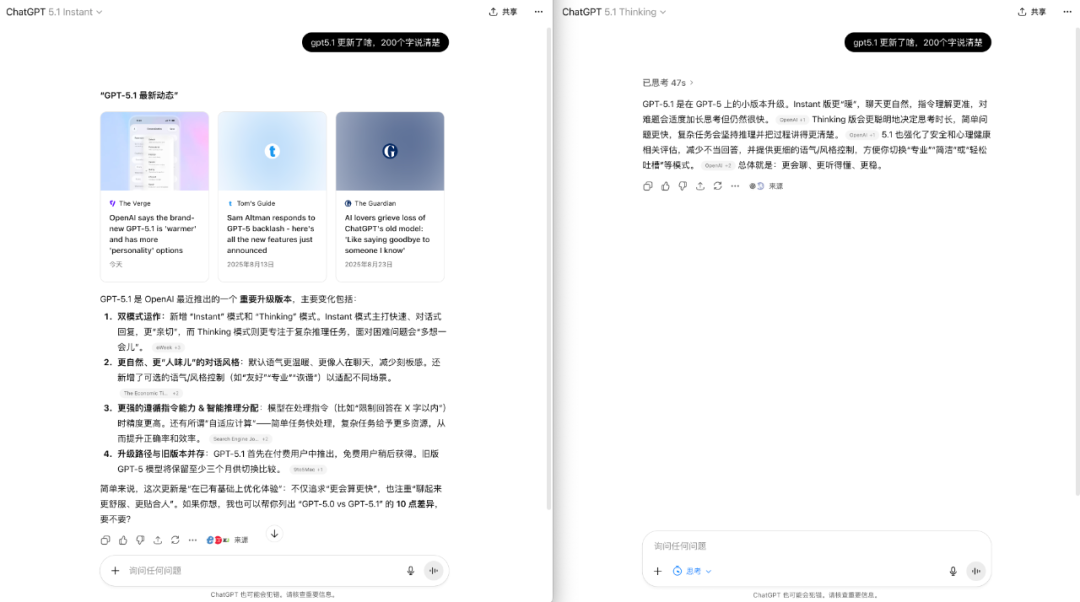Expand the thought-for-47s reasoning section

tap(668, 83)
